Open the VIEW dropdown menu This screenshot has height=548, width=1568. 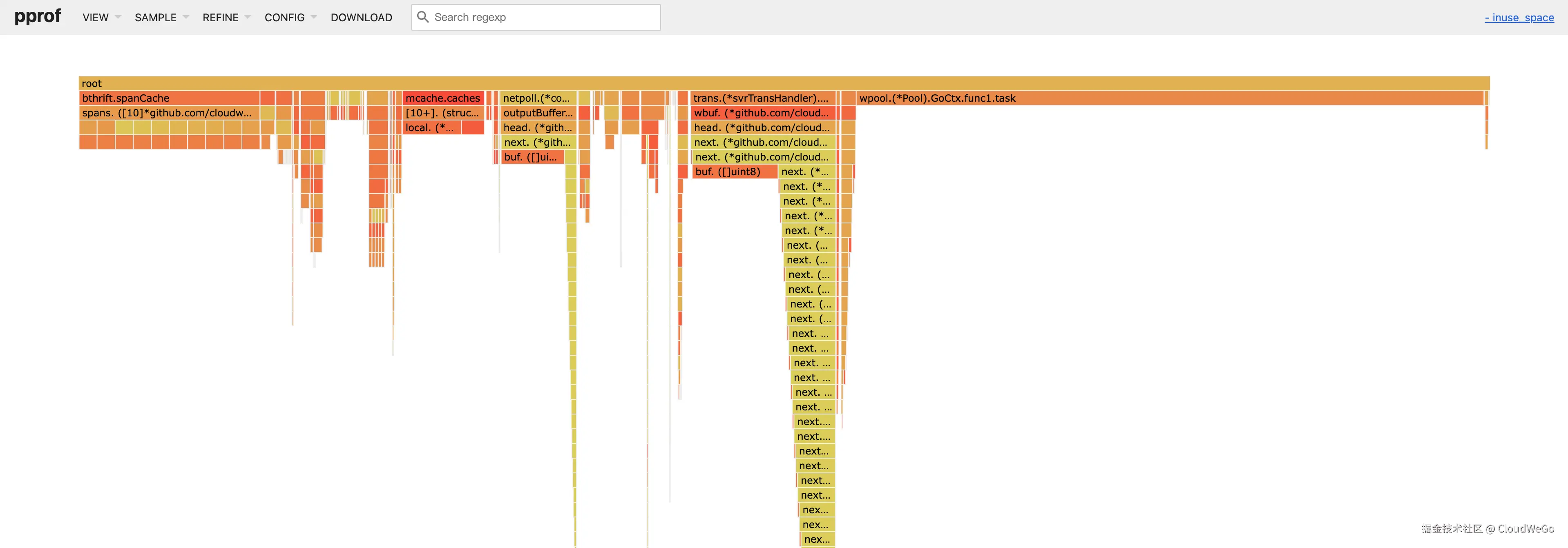[101, 18]
